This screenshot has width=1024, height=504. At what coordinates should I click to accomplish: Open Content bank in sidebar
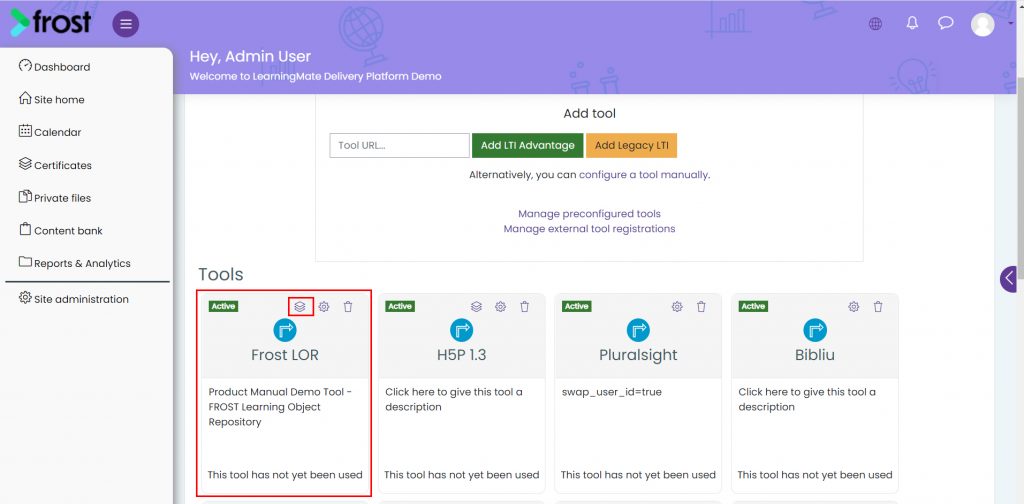[61, 230]
